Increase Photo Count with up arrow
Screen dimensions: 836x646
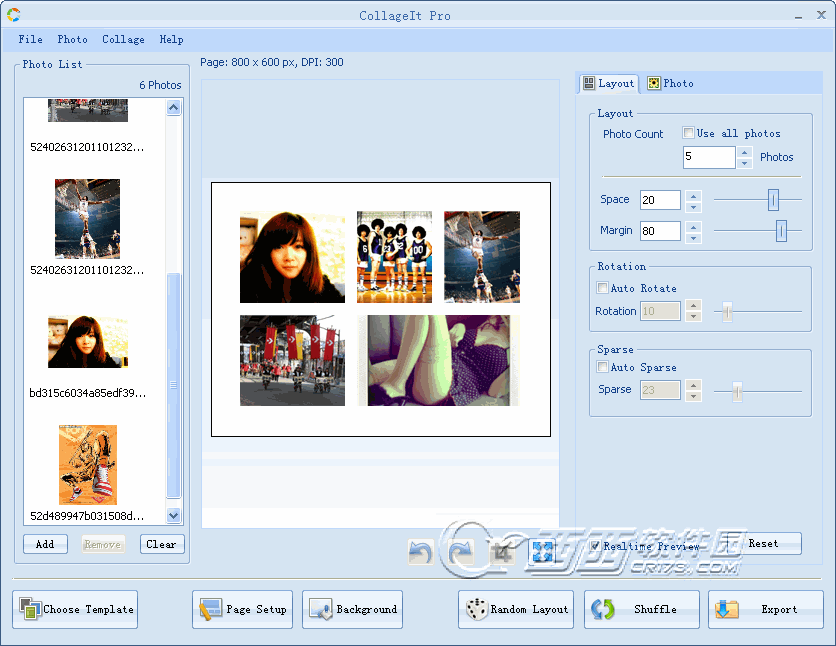[744, 152]
